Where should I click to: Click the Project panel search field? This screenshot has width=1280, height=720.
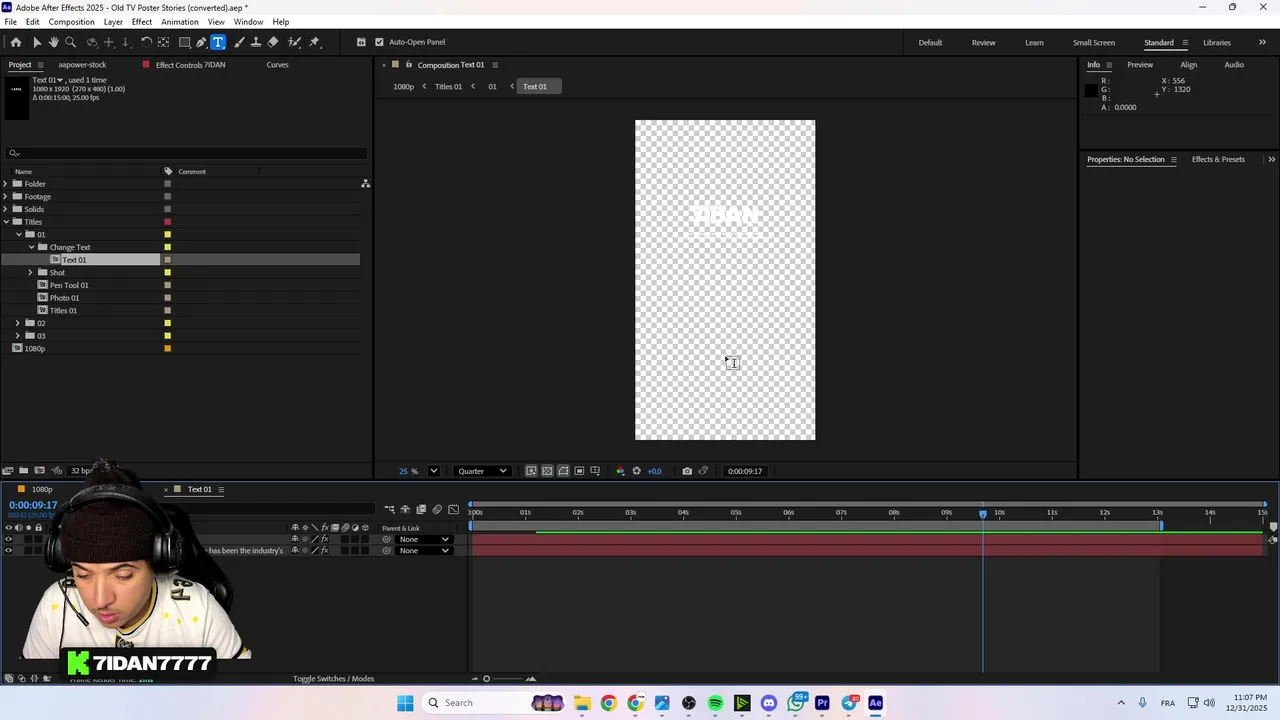(x=186, y=153)
